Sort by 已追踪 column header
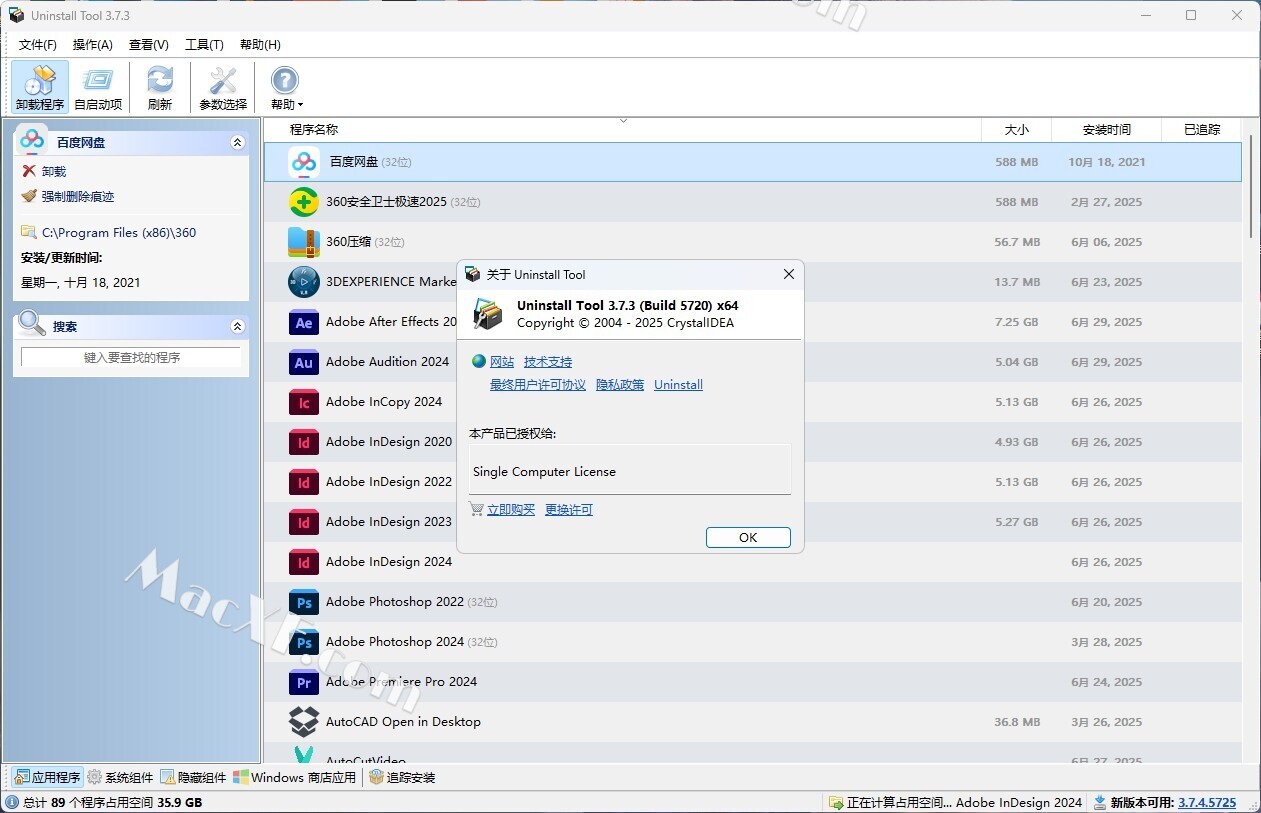The width and height of the screenshot is (1261, 813). click(x=1201, y=129)
